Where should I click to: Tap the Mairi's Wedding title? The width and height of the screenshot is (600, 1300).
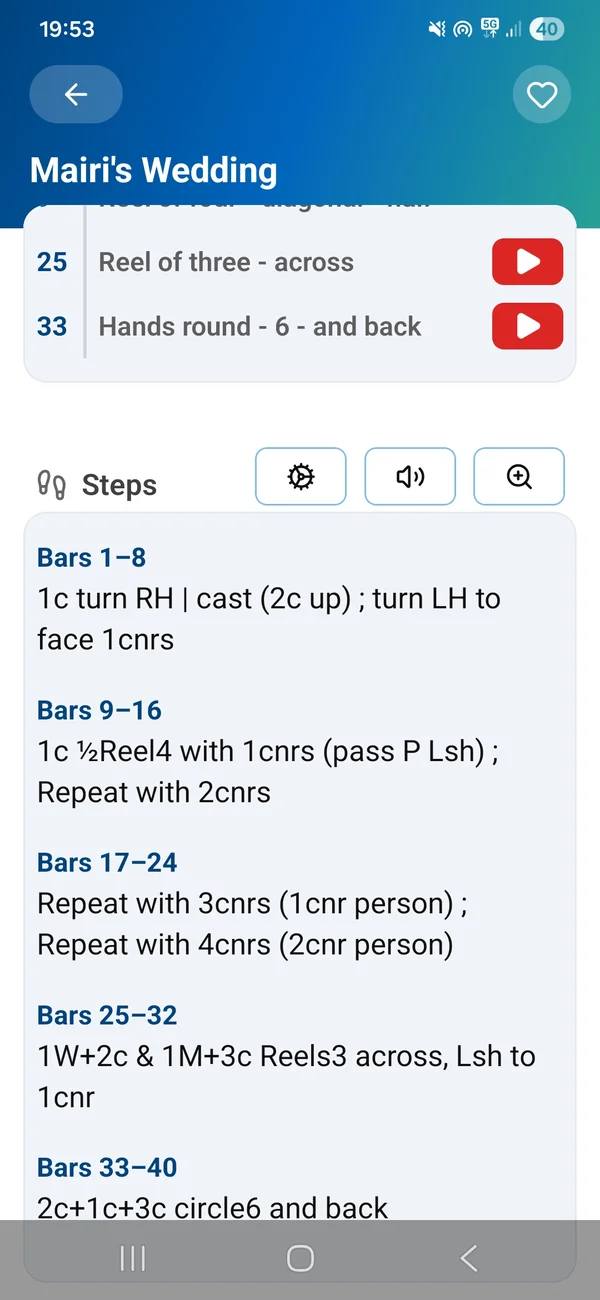coord(155,171)
